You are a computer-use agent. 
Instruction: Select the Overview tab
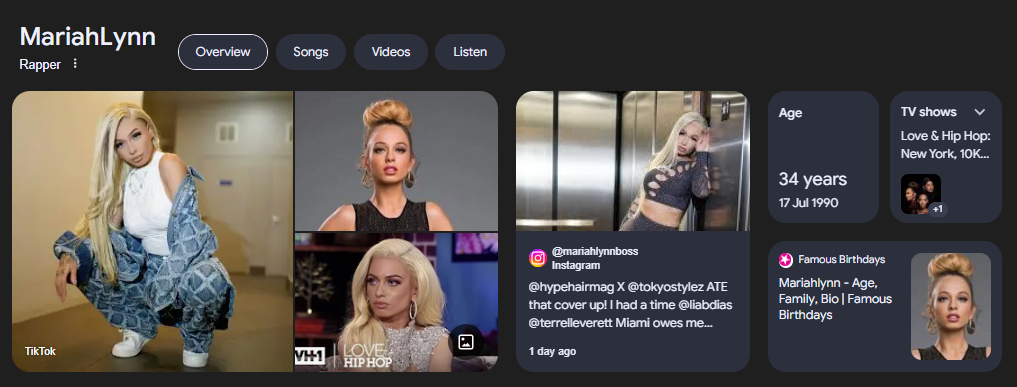(223, 52)
